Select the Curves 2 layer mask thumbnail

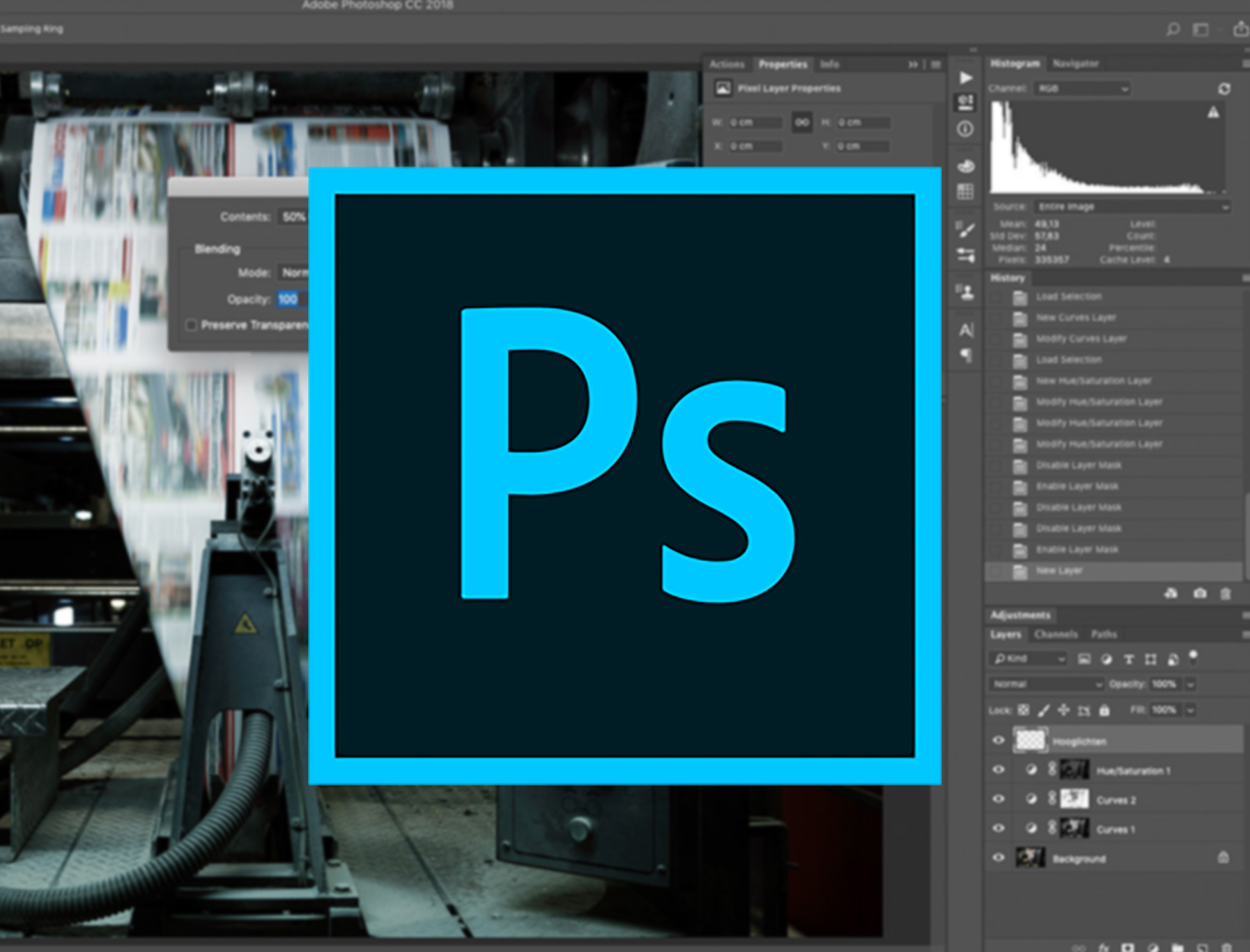click(x=1074, y=799)
